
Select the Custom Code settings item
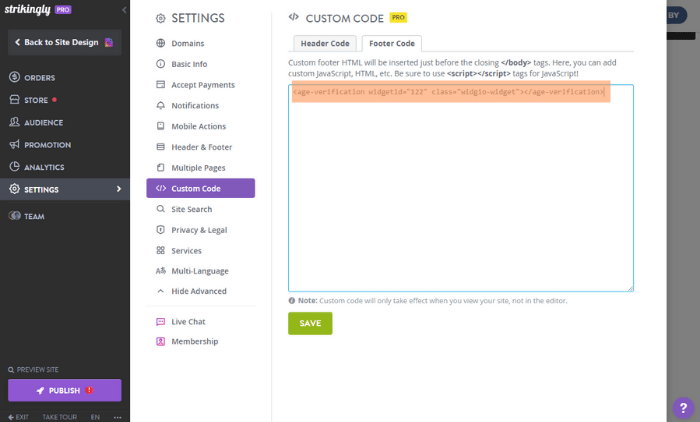tap(200, 188)
